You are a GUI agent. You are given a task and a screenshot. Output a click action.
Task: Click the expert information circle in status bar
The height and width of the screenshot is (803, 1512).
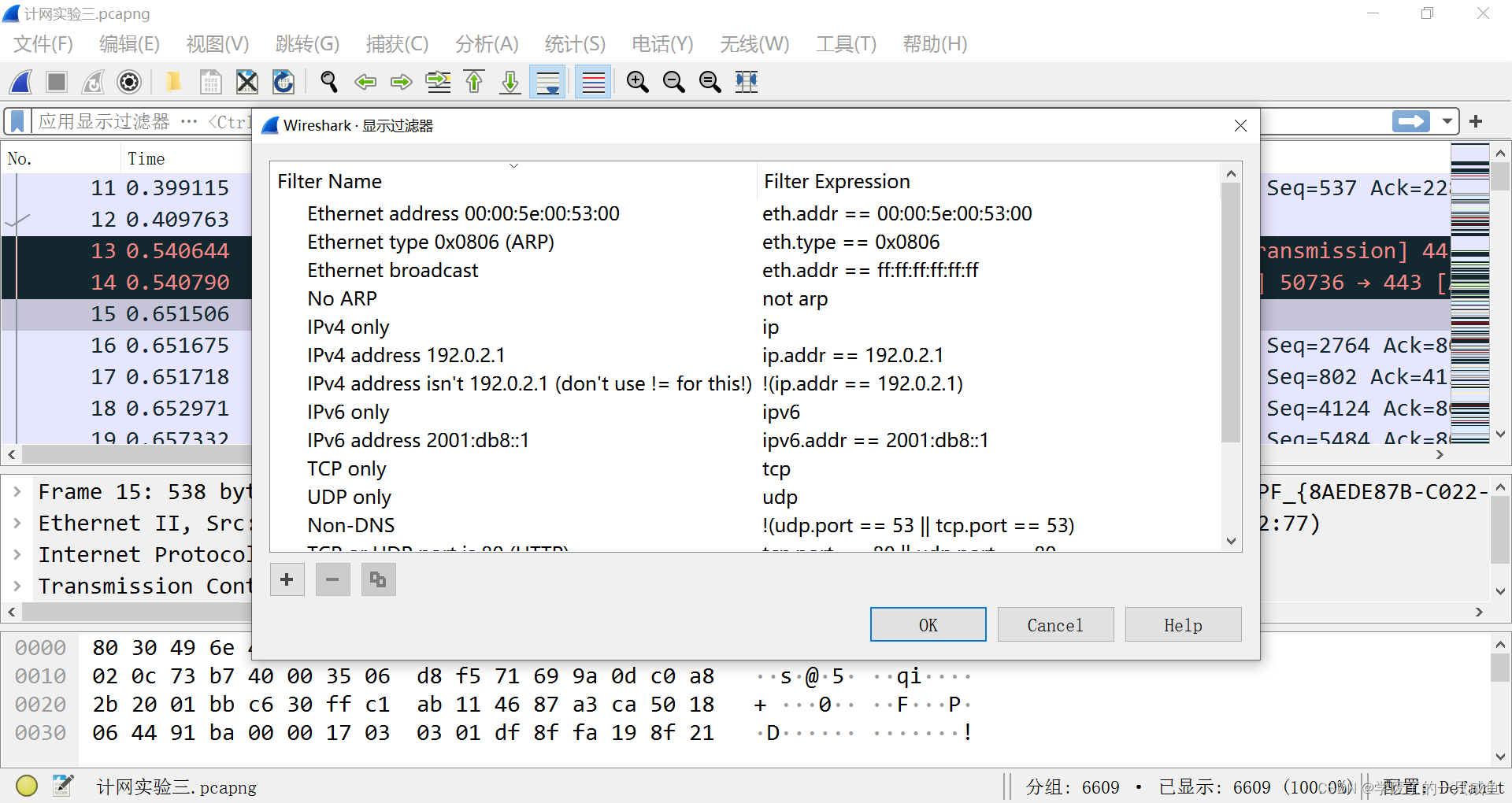[x=27, y=786]
